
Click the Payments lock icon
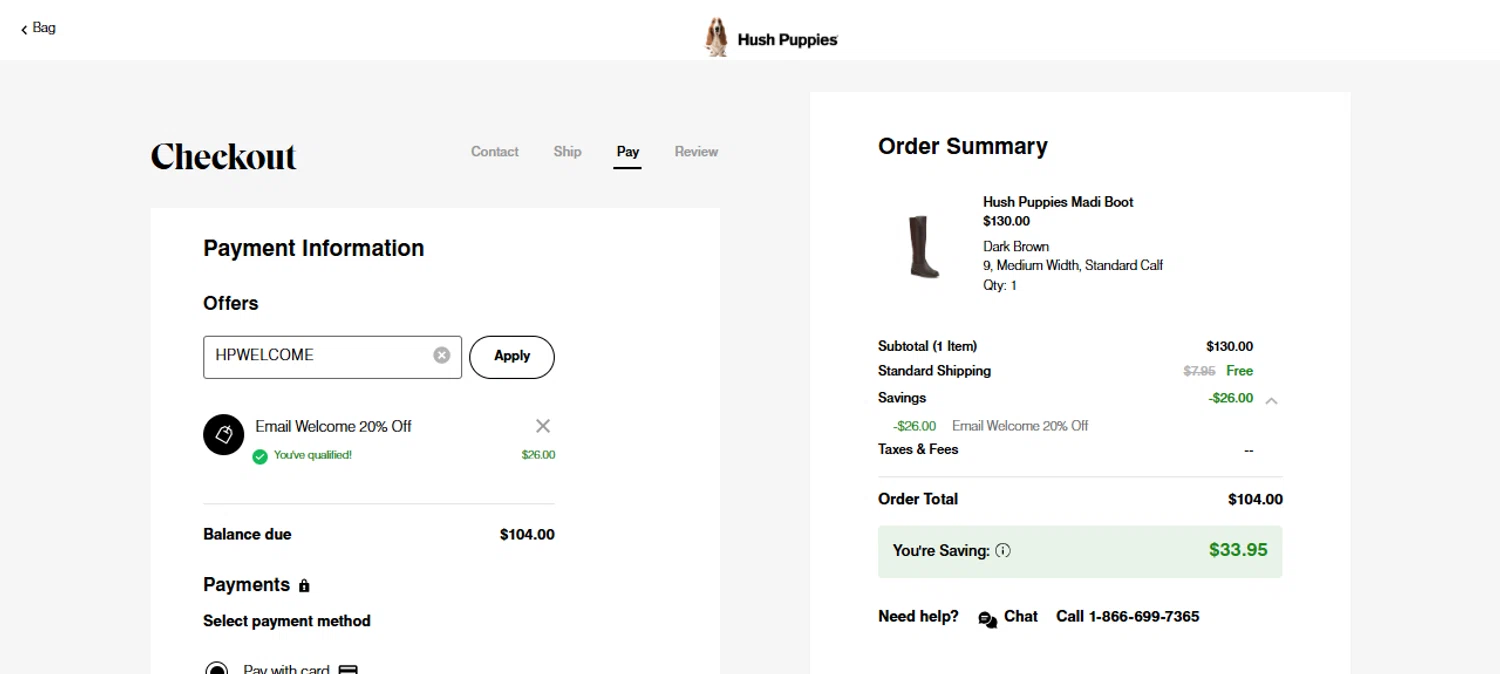coord(304,586)
